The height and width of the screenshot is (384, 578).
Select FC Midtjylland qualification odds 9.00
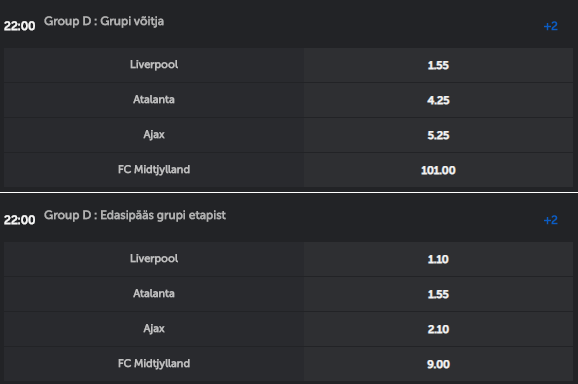point(438,364)
